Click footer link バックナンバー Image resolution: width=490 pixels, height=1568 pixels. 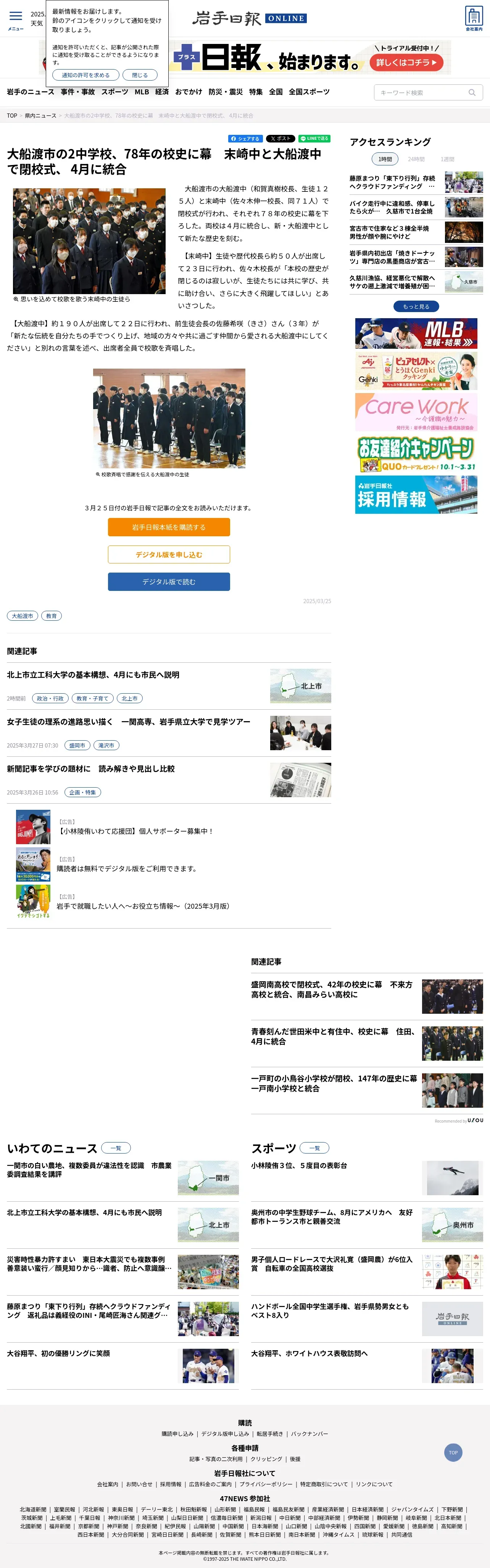(309, 1434)
